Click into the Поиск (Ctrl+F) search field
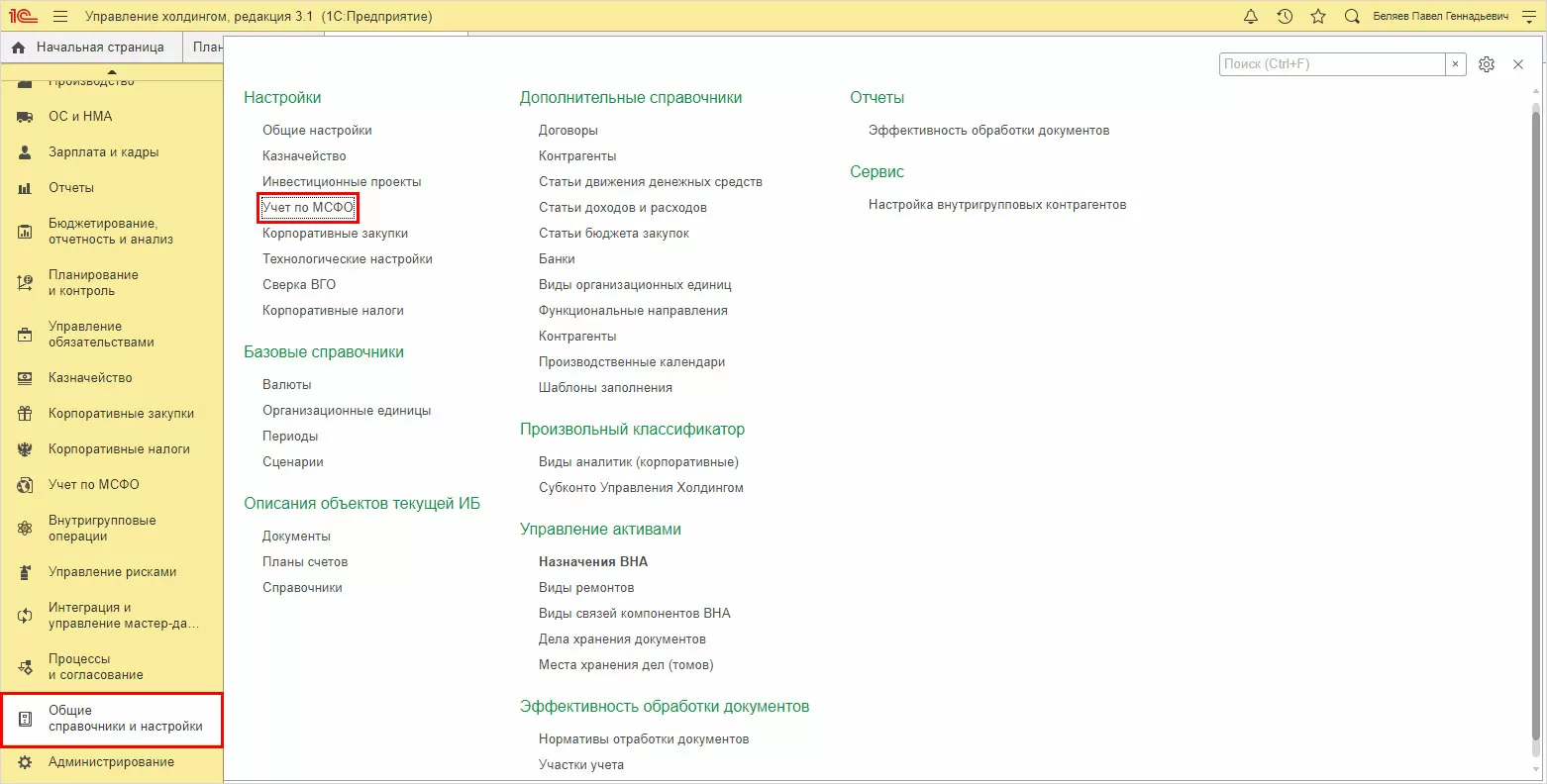1547x784 pixels. 1332,63
